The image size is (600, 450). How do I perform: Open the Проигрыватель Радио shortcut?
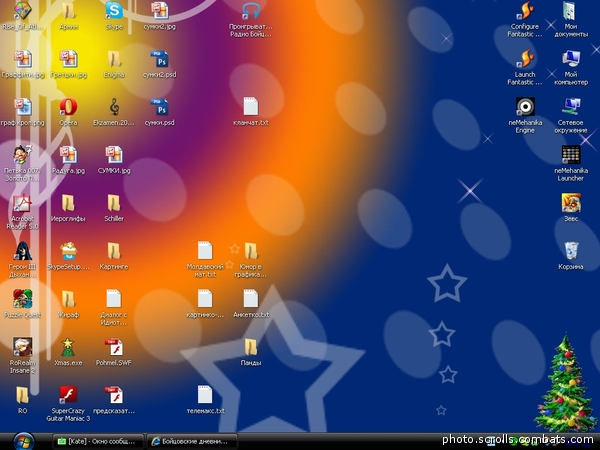point(251,11)
